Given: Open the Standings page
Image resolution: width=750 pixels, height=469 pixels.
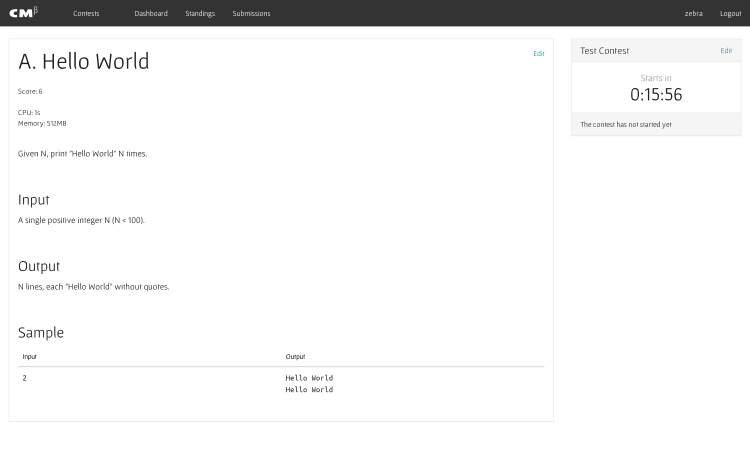Looking at the screenshot, I should 200,14.
